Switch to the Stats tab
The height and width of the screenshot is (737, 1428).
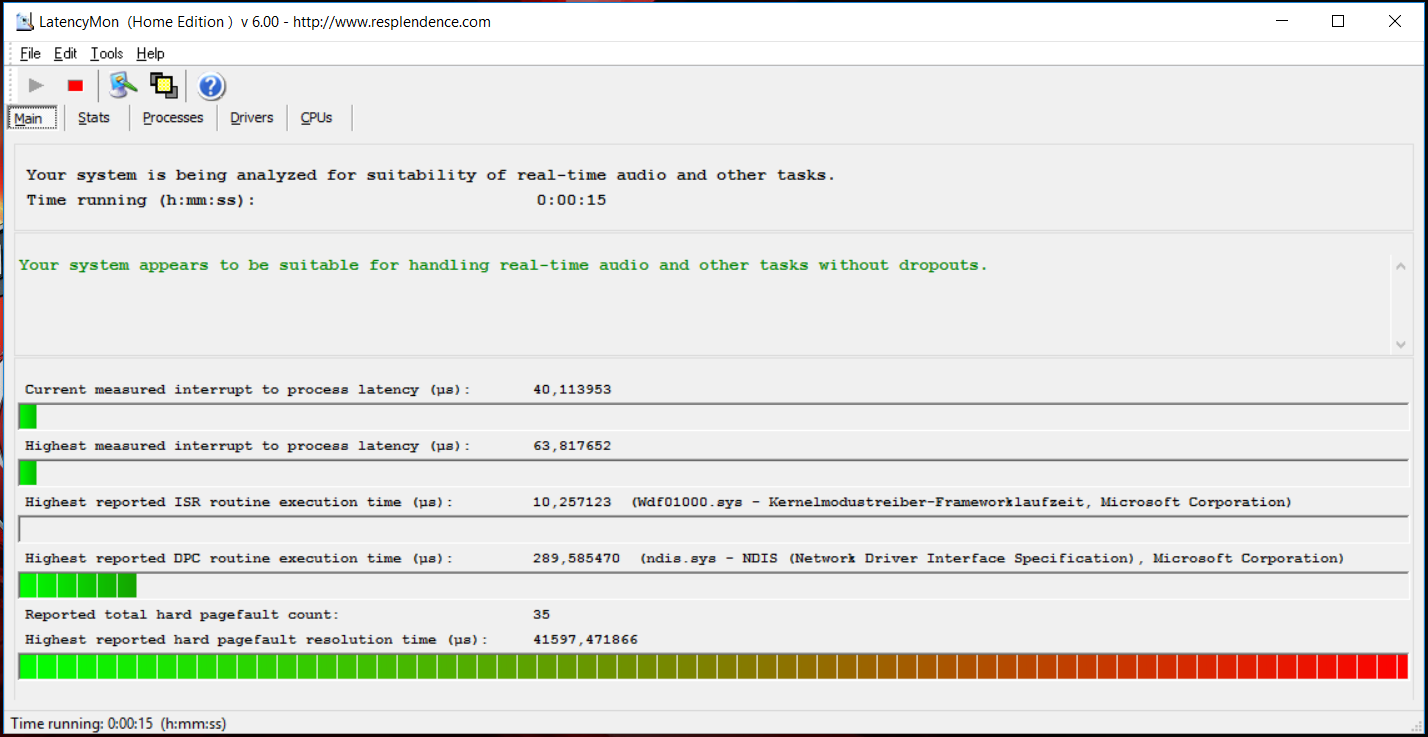coord(94,118)
